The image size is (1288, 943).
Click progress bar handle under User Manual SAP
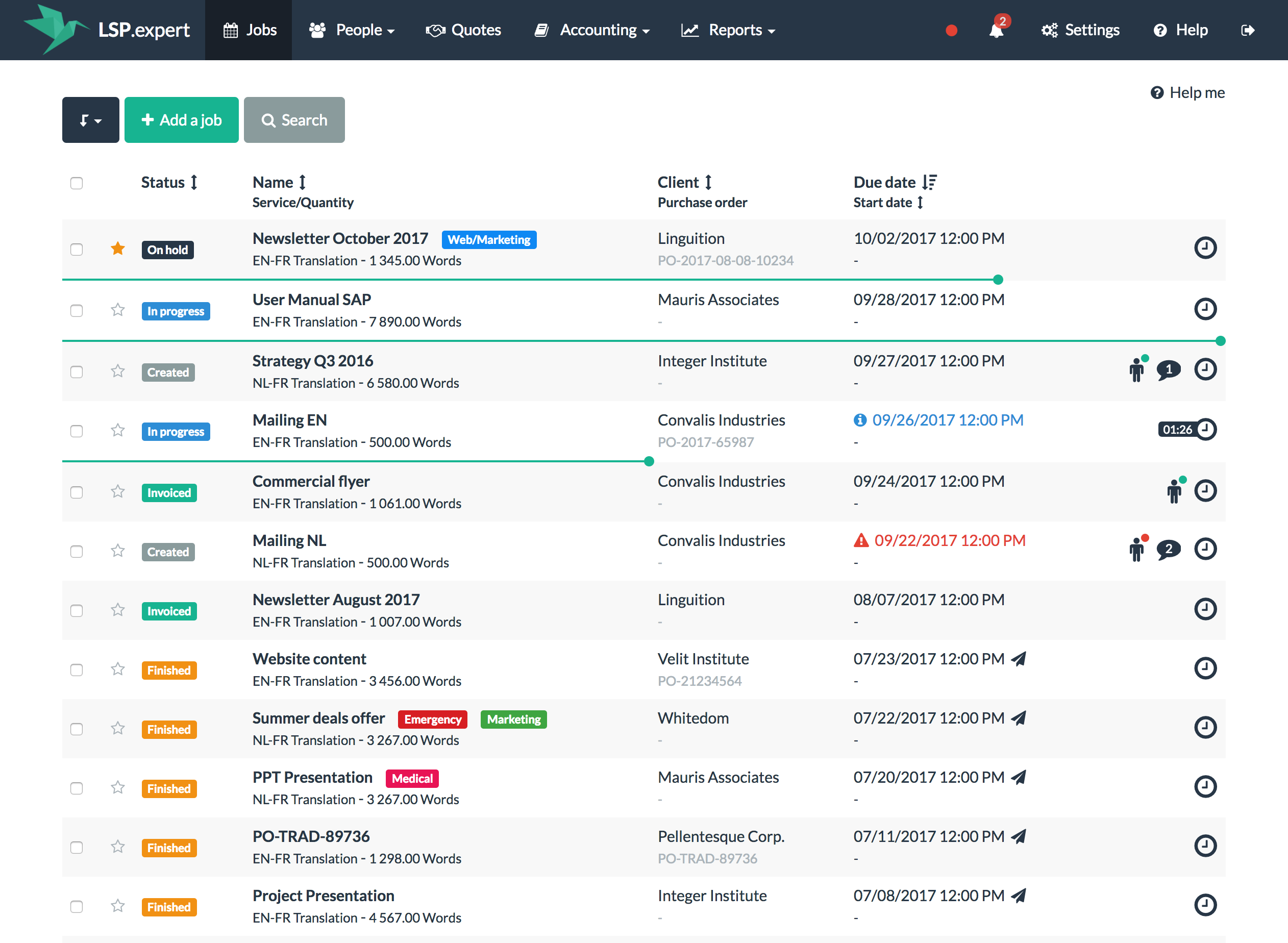tap(1221, 341)
